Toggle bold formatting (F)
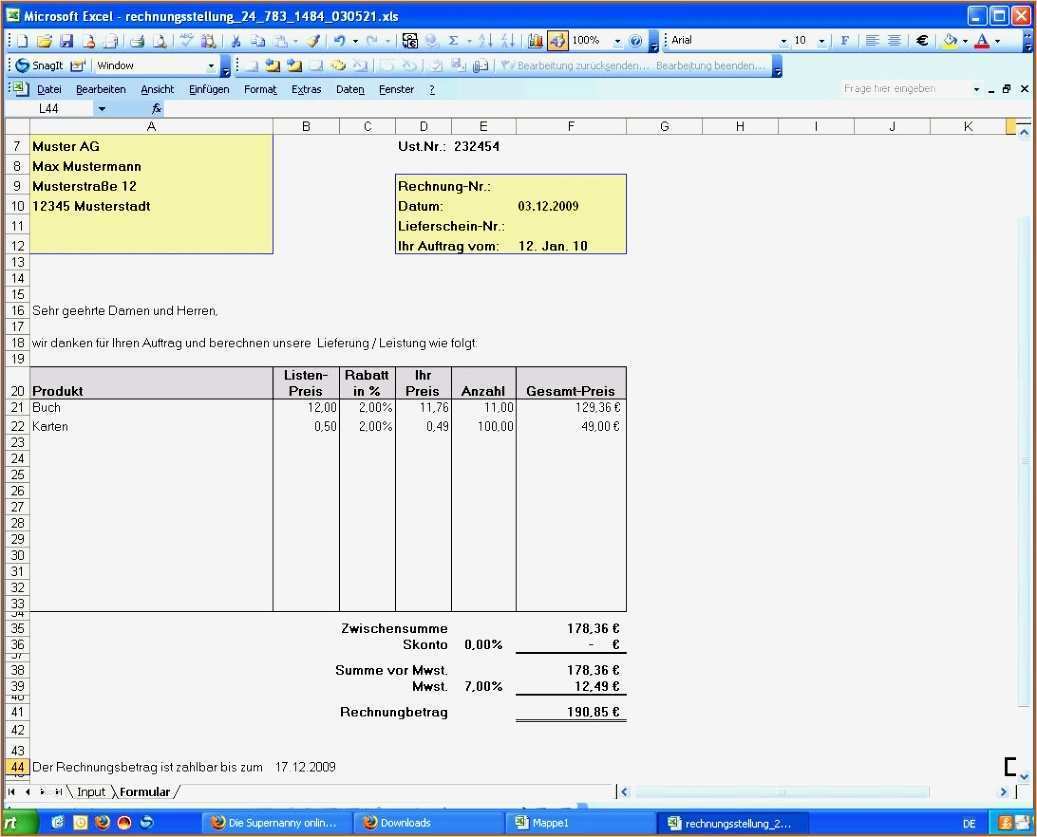 pyautogui.click(x=845, y=41)
